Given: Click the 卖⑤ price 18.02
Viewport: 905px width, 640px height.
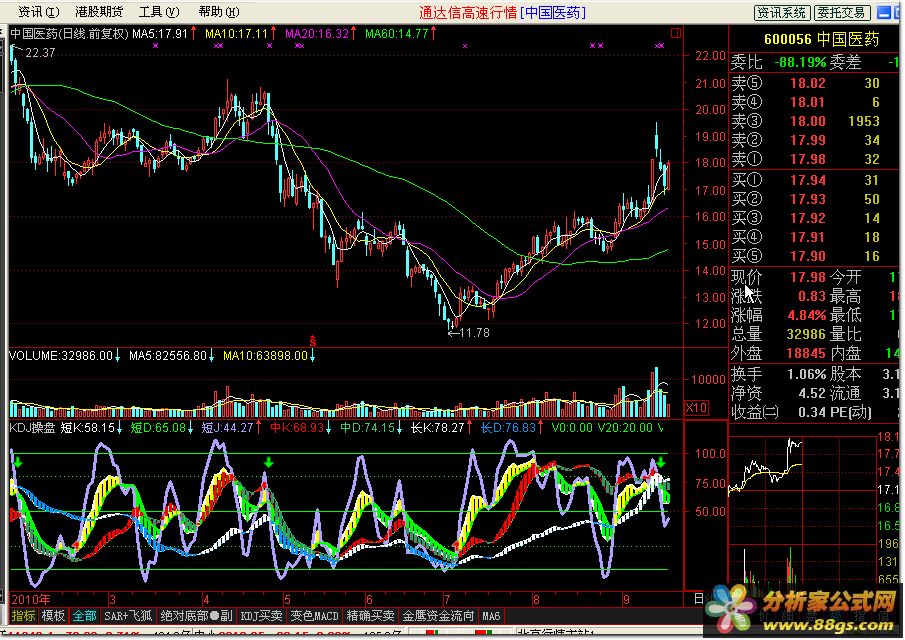Looking at the screenshot, I should pyautogui.click(x=807, y=83).
